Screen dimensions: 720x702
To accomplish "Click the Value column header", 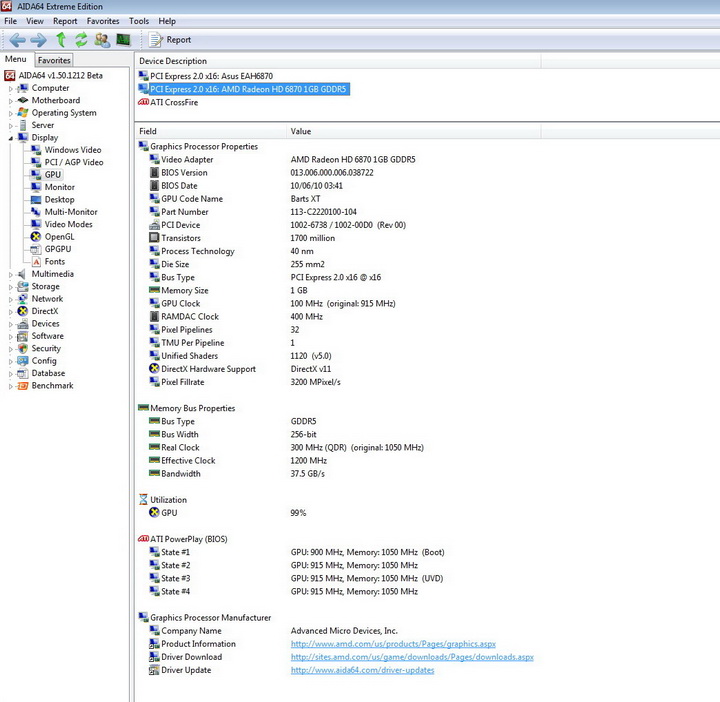I will click(414, 131).
